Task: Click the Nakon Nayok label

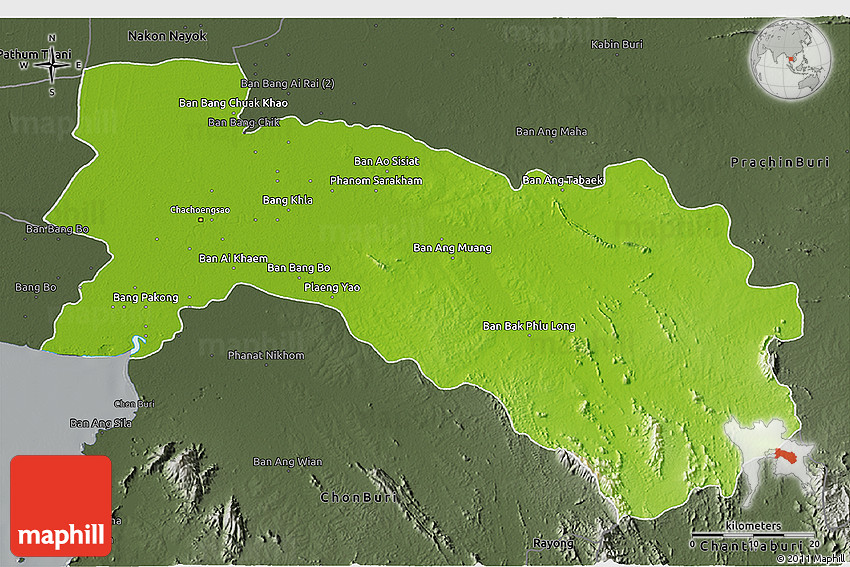Action: tap(167, 36)
